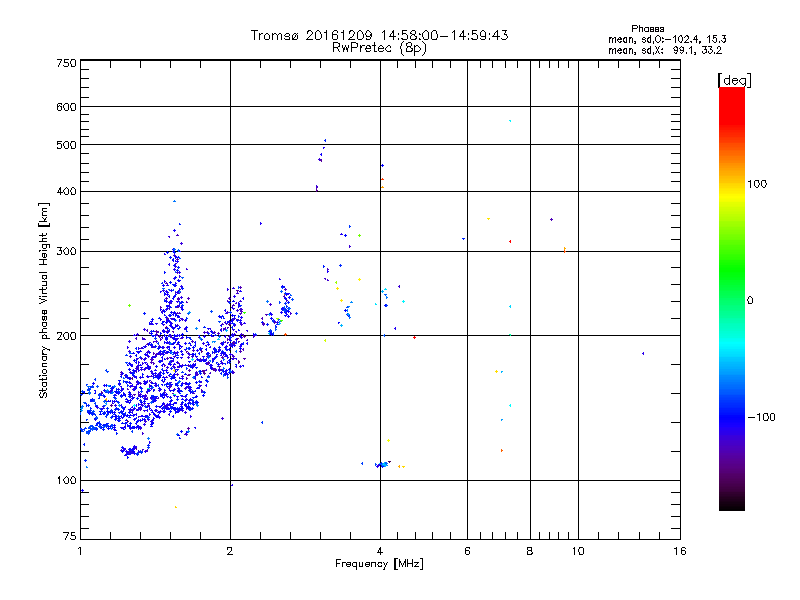Click the colorbar tick label '0'
The image size is (800, 600).
click(x=750, y=301)
